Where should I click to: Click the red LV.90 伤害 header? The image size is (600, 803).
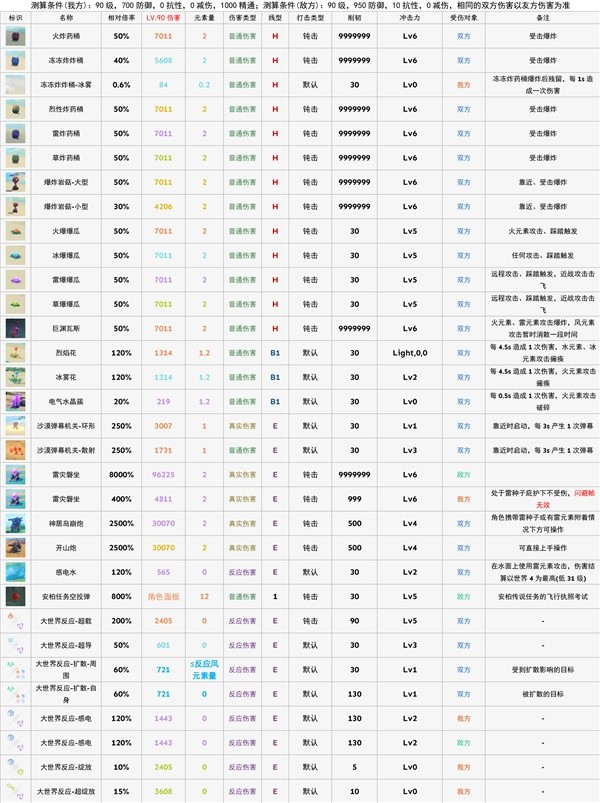click(163, 17)
